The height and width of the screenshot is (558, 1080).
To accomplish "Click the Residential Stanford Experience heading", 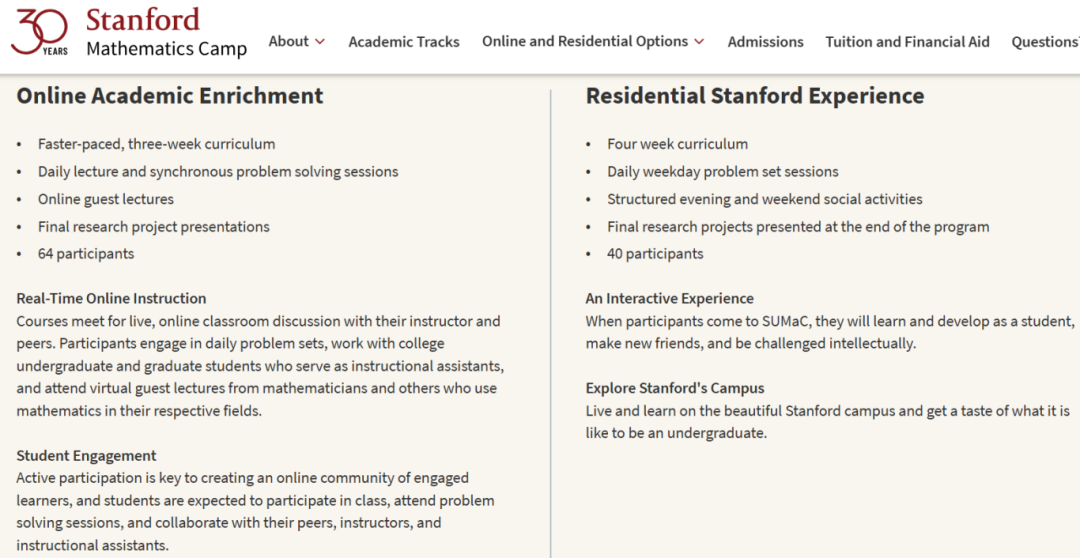I will click(x=755, y=96).
